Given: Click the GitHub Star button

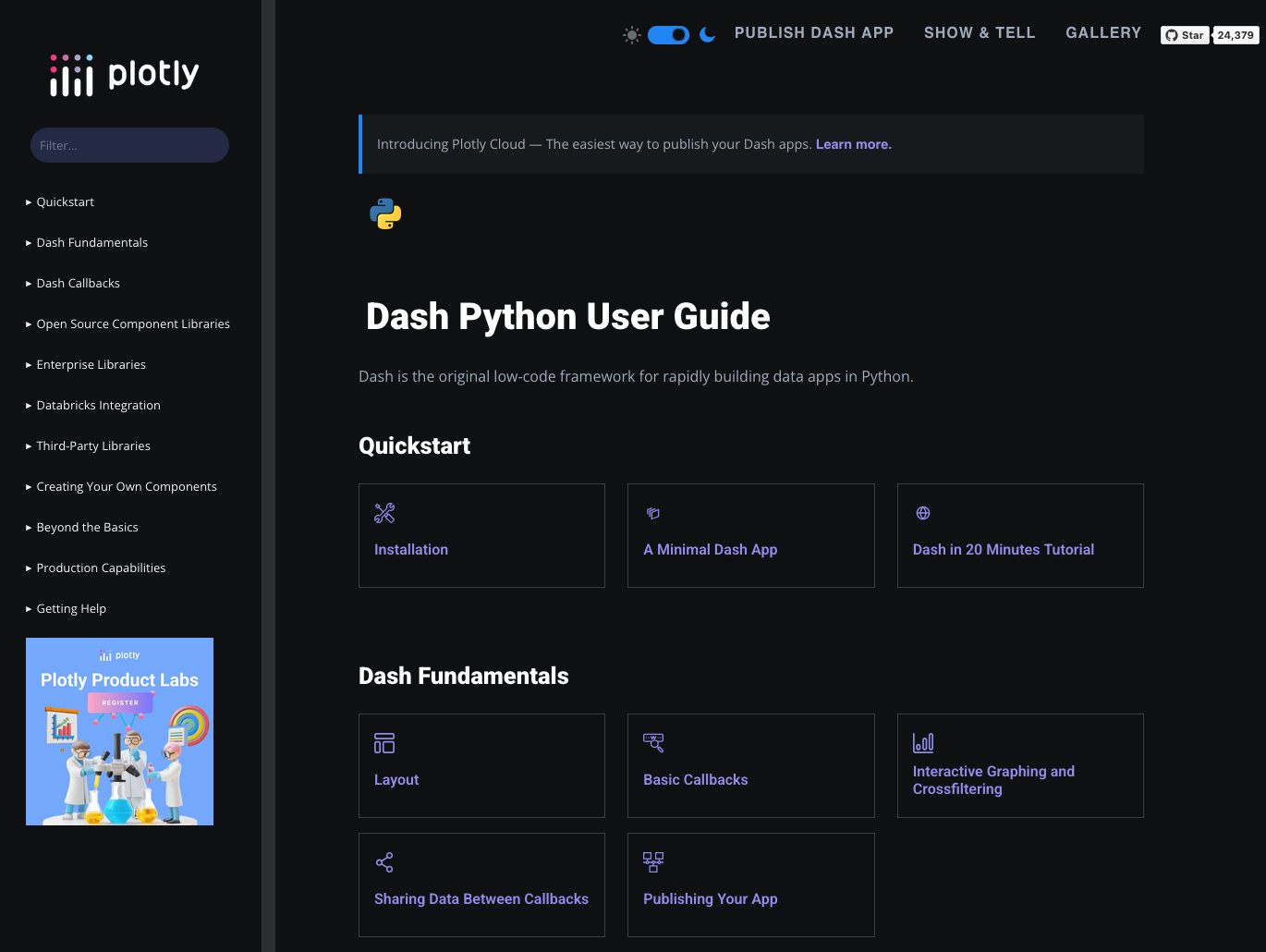Looking at the screenshot, I should [1185, 35].
